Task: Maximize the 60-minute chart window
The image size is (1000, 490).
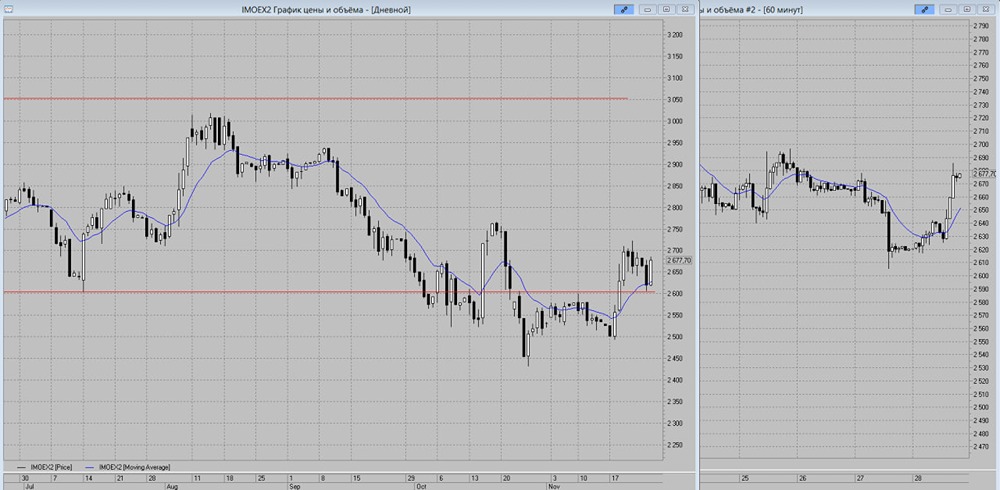Action: [x=966, y=10]
